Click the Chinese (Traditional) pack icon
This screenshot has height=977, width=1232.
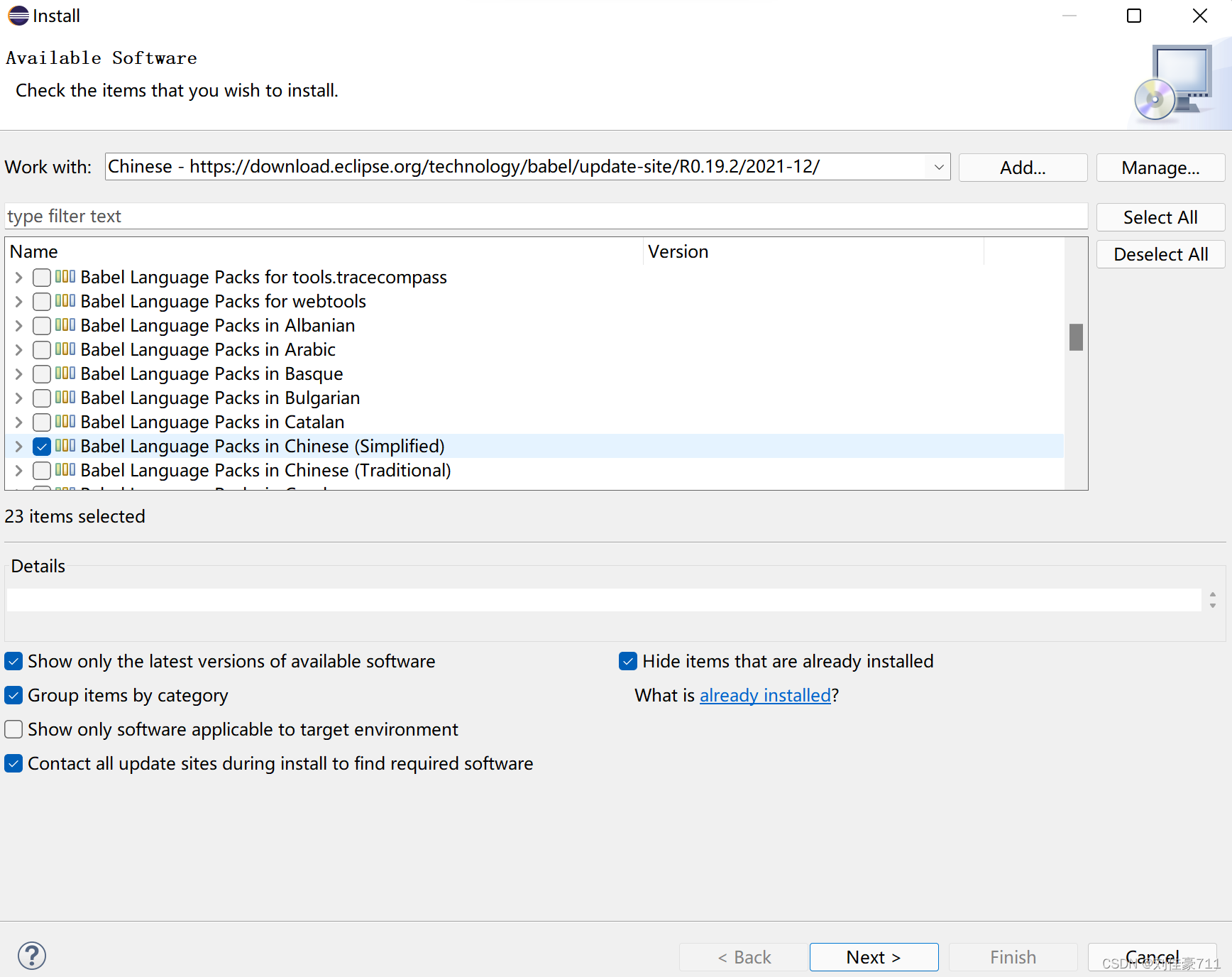pyautogui.click(x=65, y=469)
